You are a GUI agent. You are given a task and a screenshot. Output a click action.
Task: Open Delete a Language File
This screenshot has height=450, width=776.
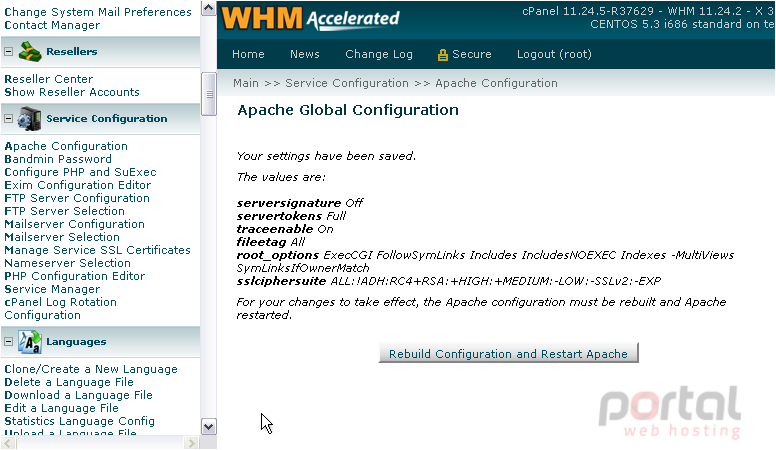[x=69, y=382]
